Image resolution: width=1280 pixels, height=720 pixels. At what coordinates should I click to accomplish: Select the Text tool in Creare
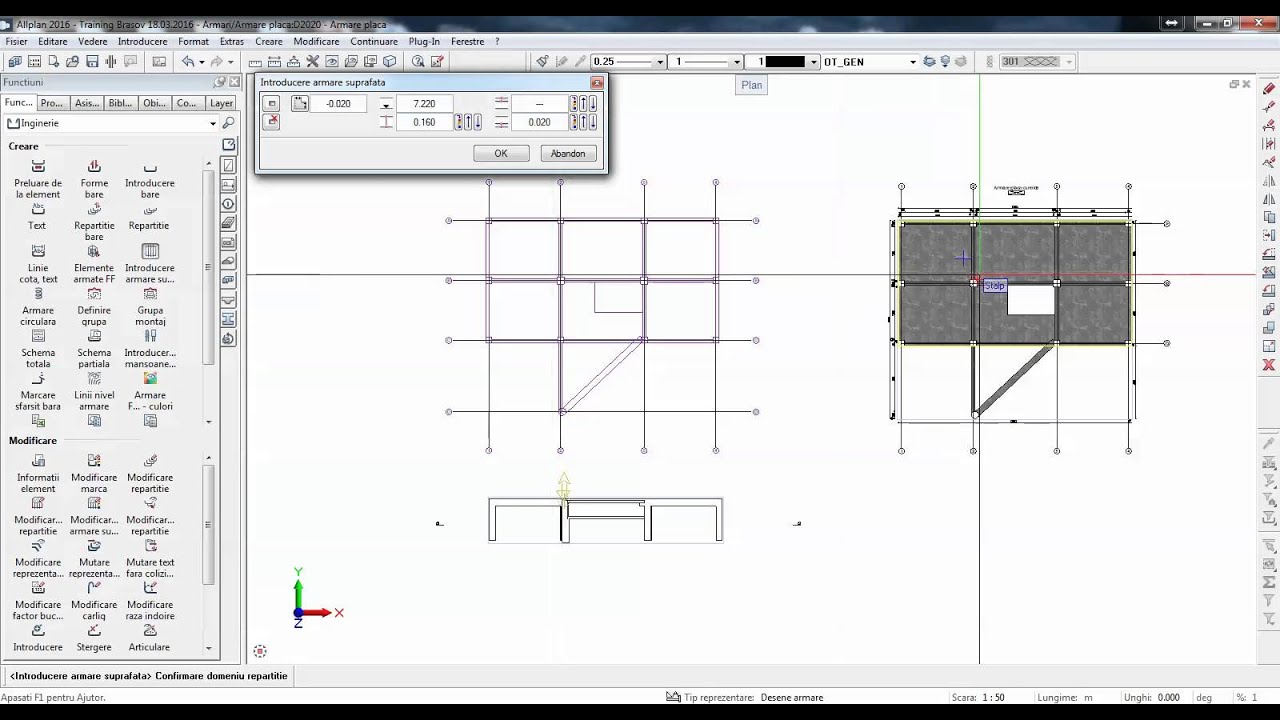click(x=38, y=216)
